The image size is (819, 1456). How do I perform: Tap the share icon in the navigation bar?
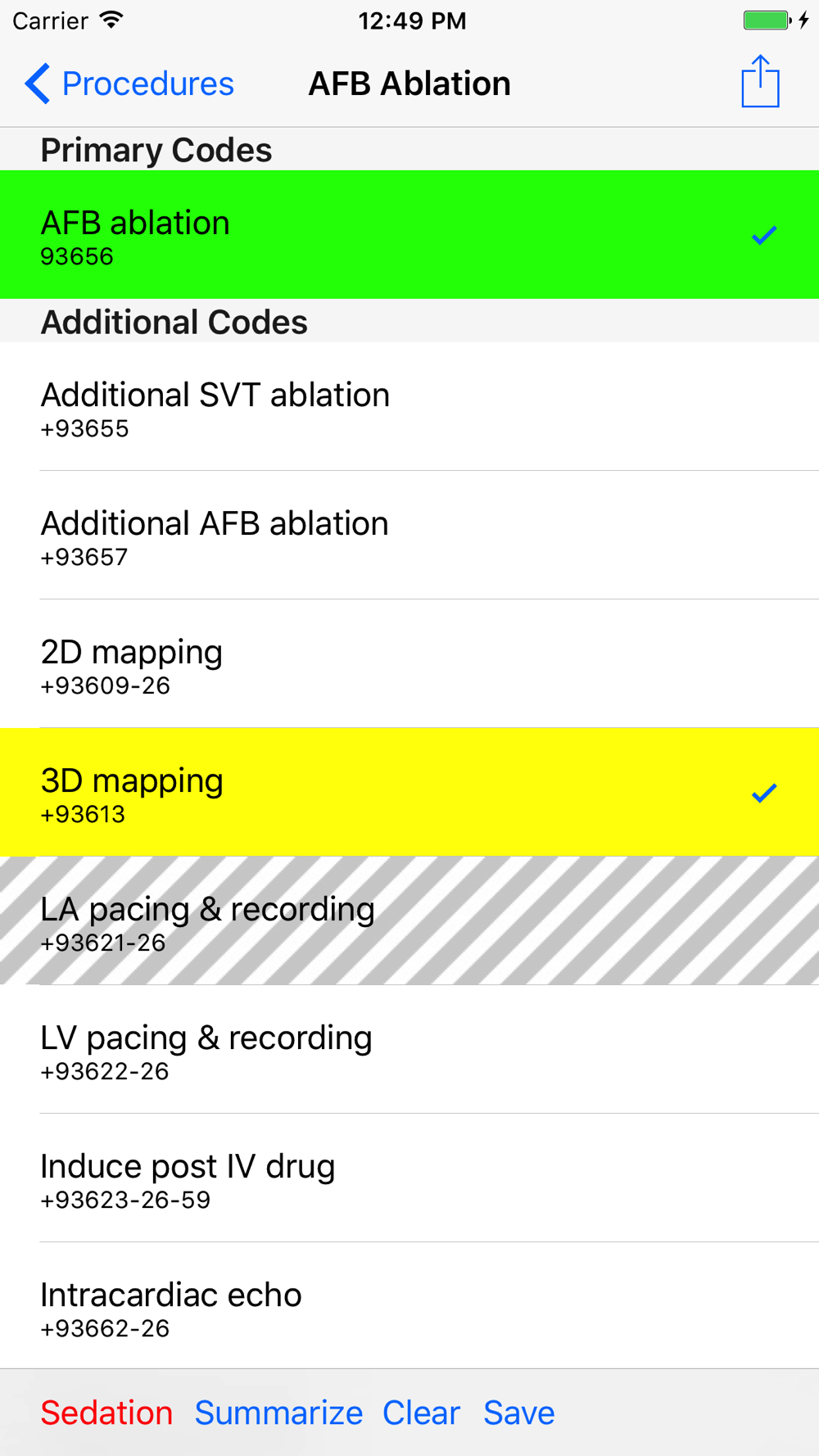point(760,82)
